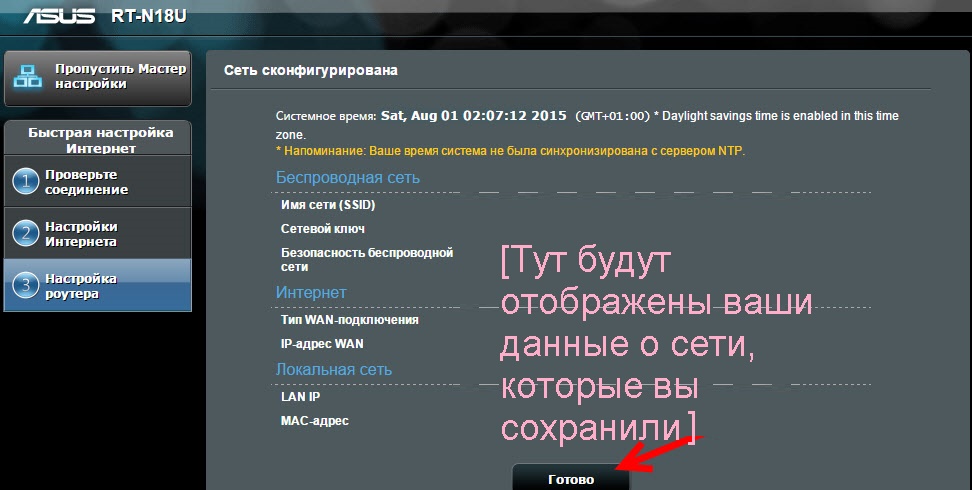972x490 pixels.
Task: Click Тип WAN-подключения label
Action: [350, 320]
